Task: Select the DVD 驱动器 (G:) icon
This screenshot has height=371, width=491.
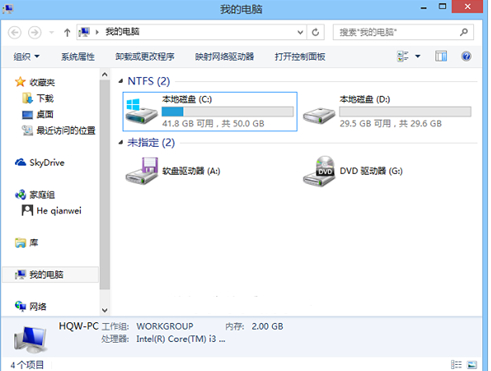Action: (x=319, y=171)
